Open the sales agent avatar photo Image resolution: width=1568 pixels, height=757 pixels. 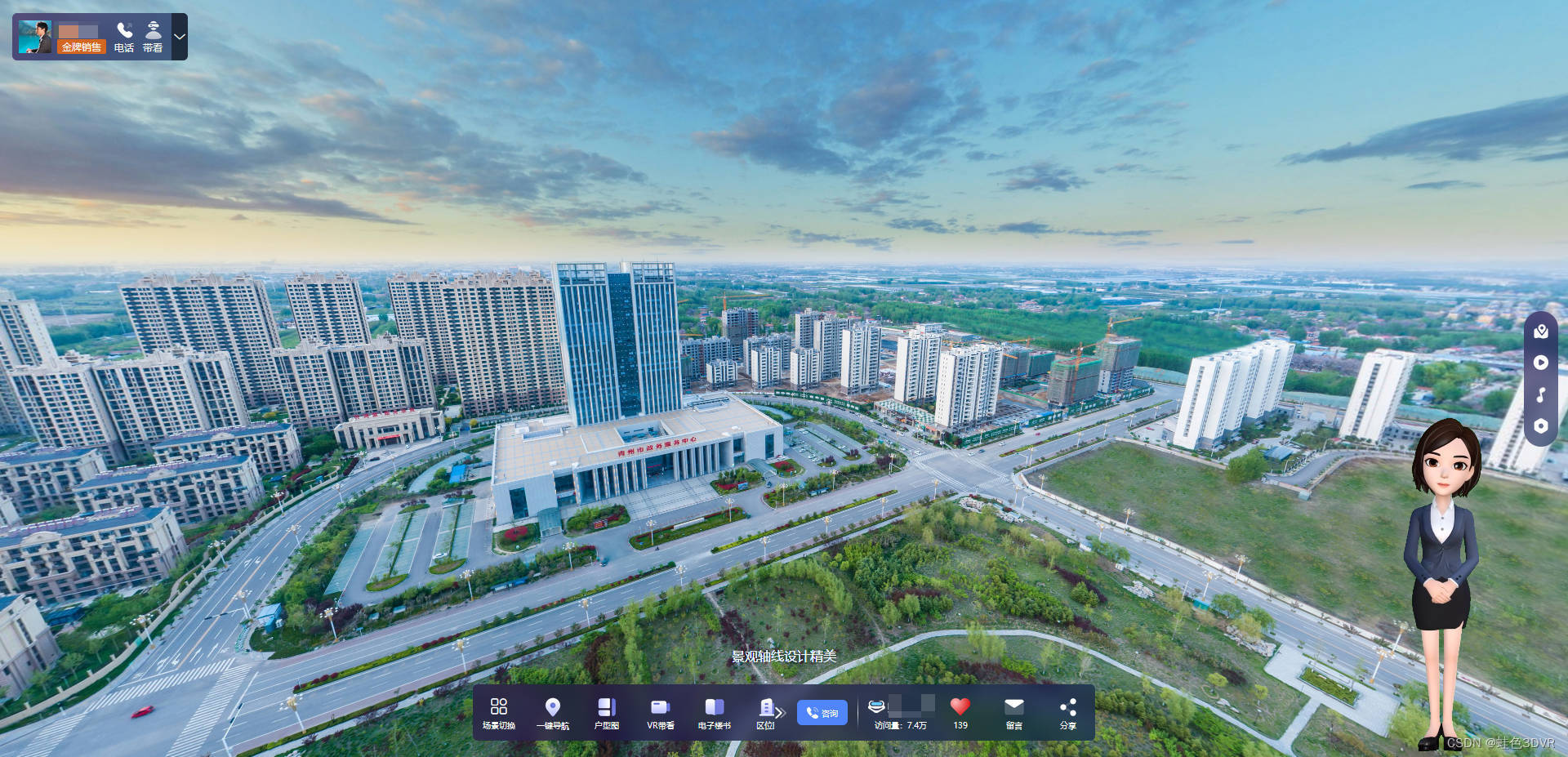point(35,37)
